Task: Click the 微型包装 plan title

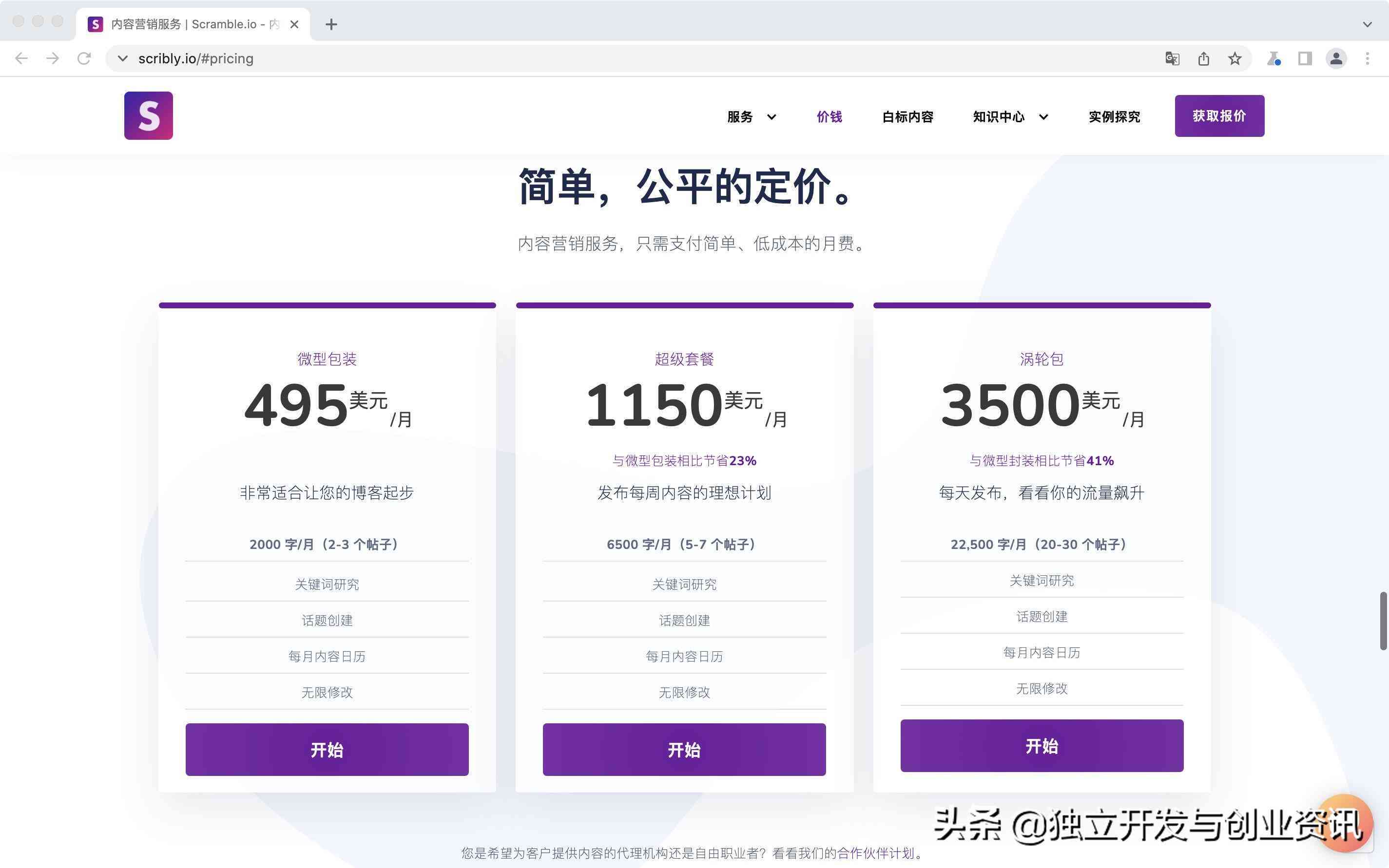Action: pos(327,359)
